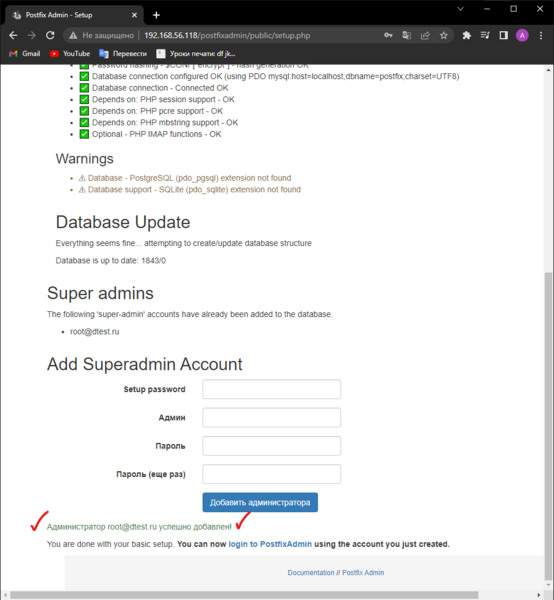Open the extensions puzzle icon

point(466,35)
